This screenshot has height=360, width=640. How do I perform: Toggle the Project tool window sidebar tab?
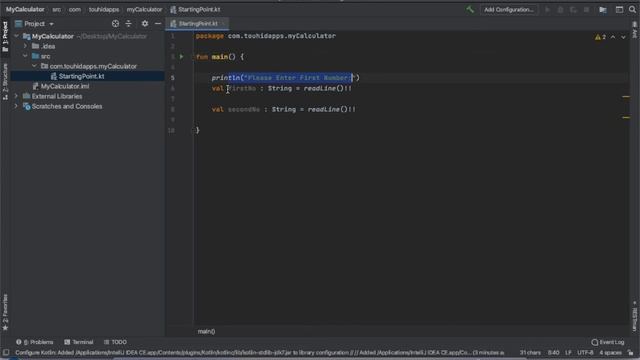click(x=5, y=37)
